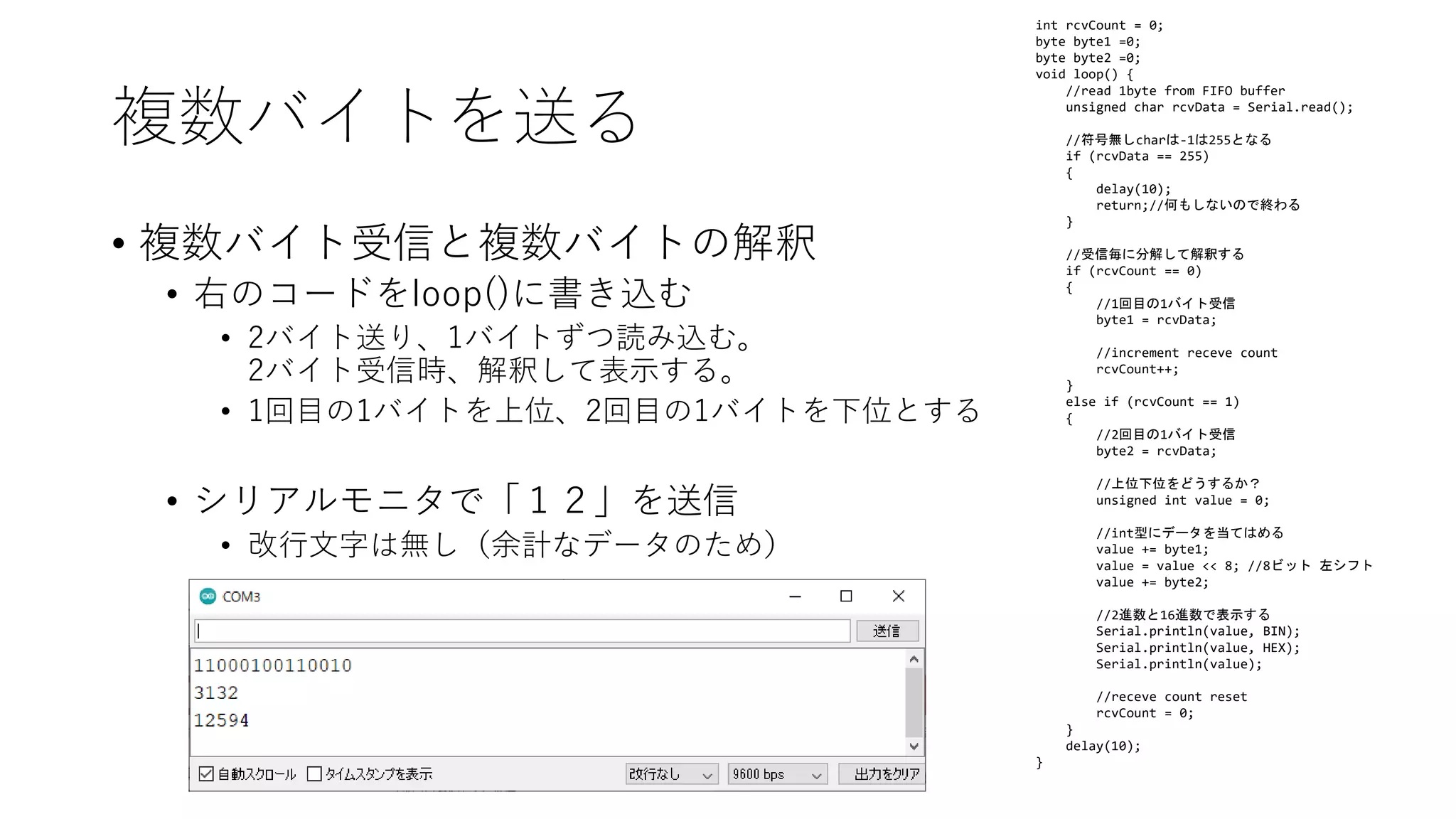The height and width of the screenshot is (819, 1456).
Task: Open the 9600 bps baud rate dropdown
Action: (x=777, y=773)
